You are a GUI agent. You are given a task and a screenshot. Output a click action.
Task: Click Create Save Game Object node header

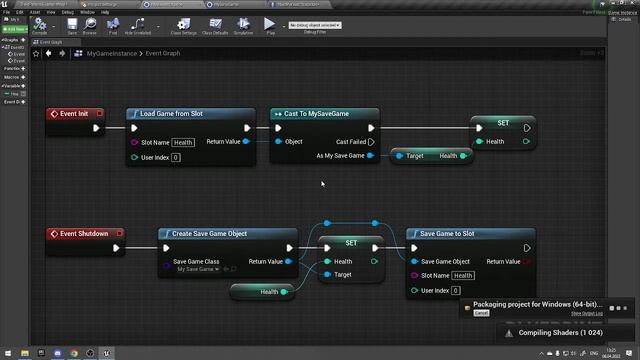(228, 233)
